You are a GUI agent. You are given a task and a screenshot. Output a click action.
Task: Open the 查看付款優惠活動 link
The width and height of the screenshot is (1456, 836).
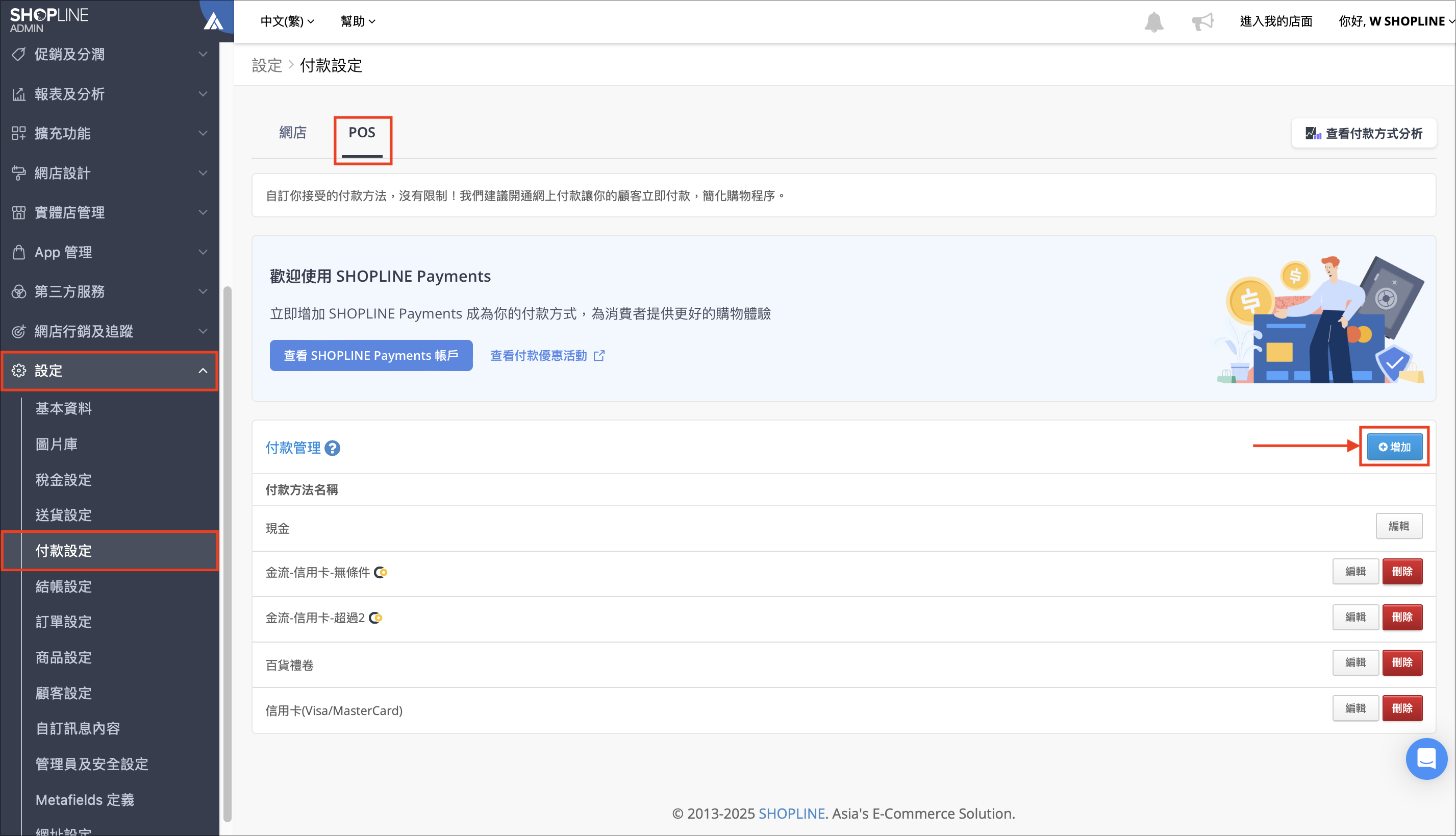(547, 355)
